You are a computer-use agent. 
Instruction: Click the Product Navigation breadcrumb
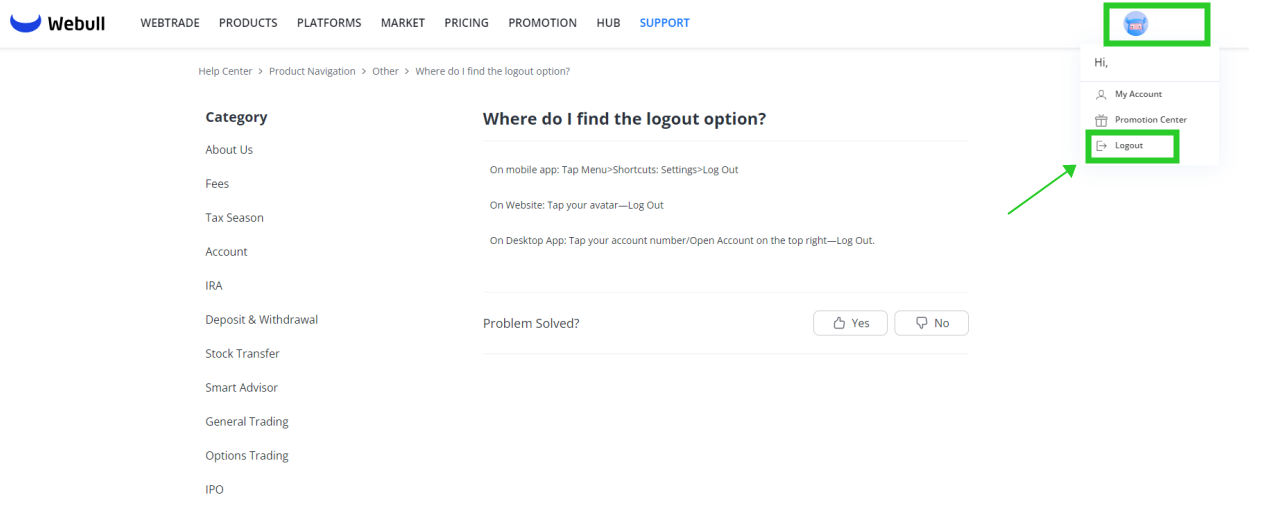click(312, 71)
